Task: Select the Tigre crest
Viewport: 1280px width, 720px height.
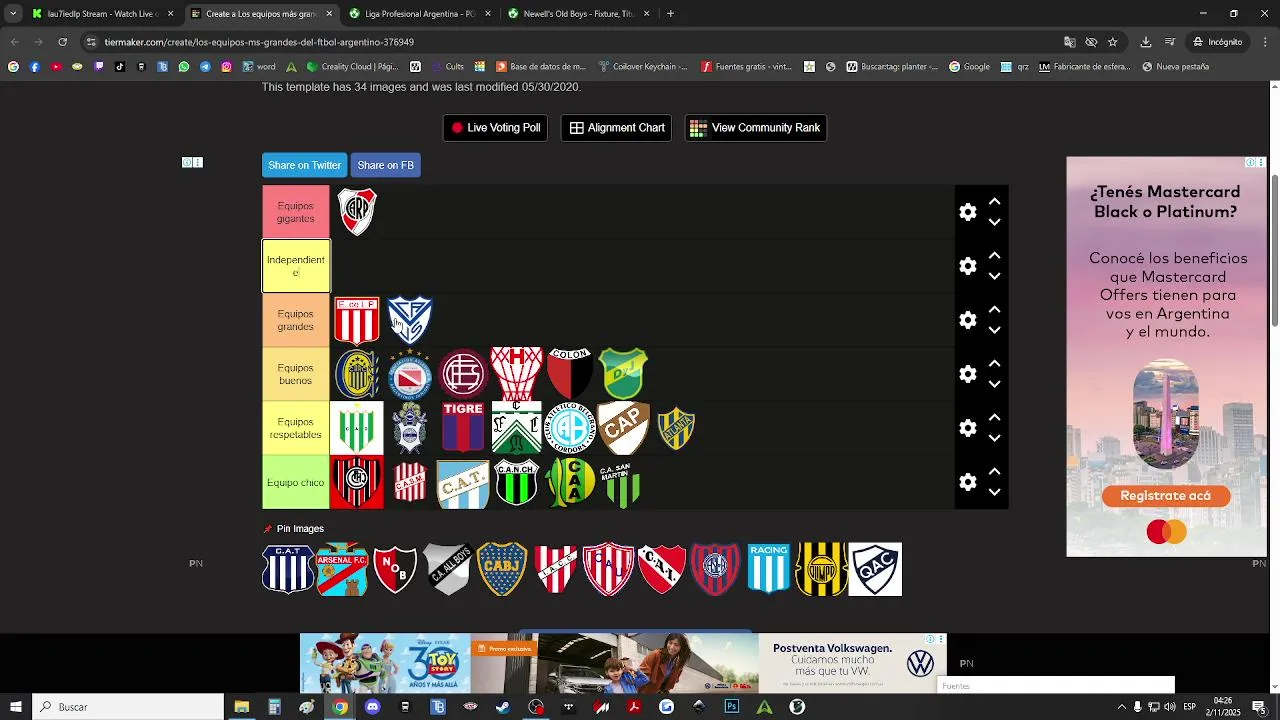Action: point(463,428)
